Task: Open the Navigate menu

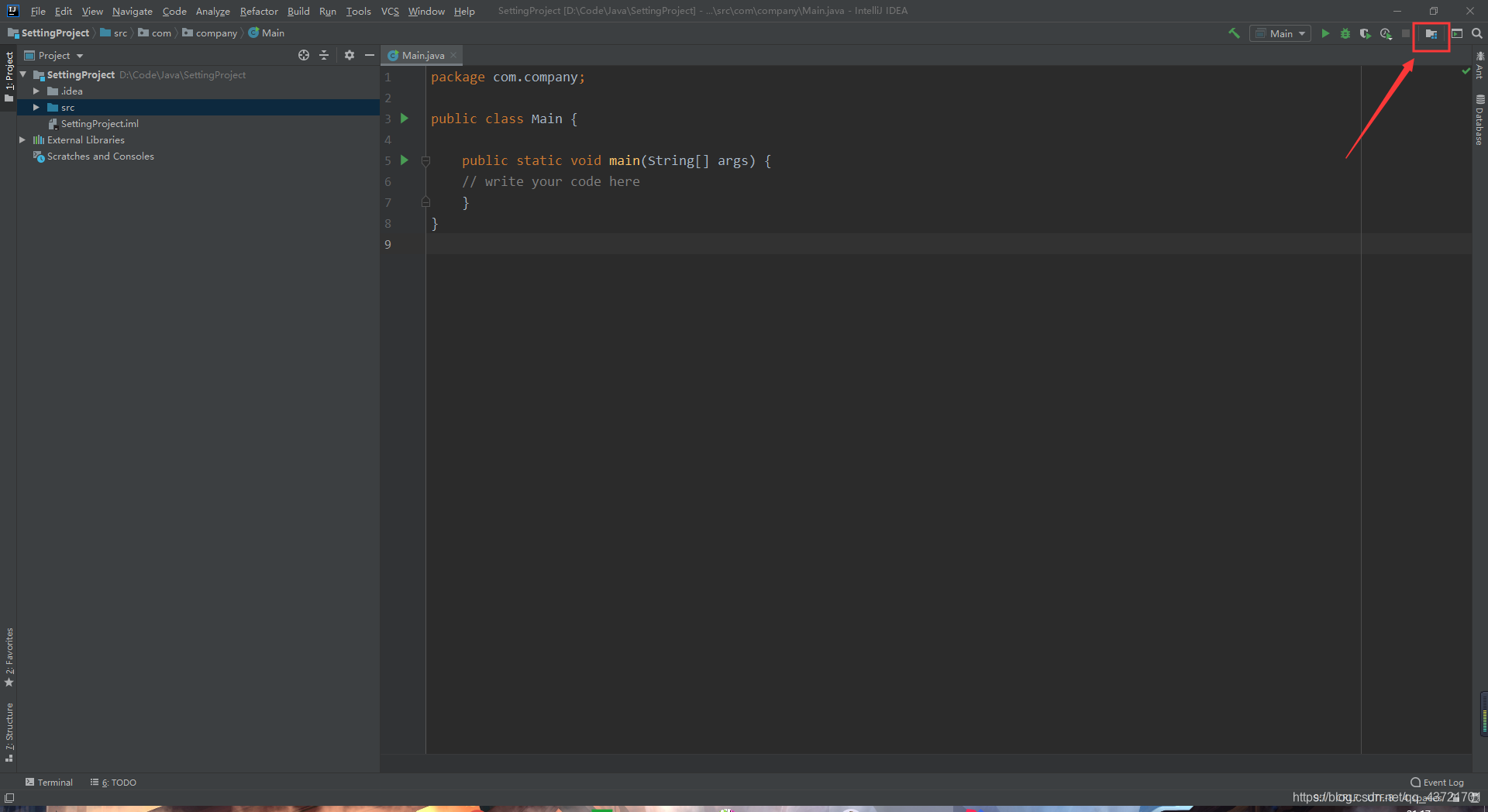Action: pos(133,11)
